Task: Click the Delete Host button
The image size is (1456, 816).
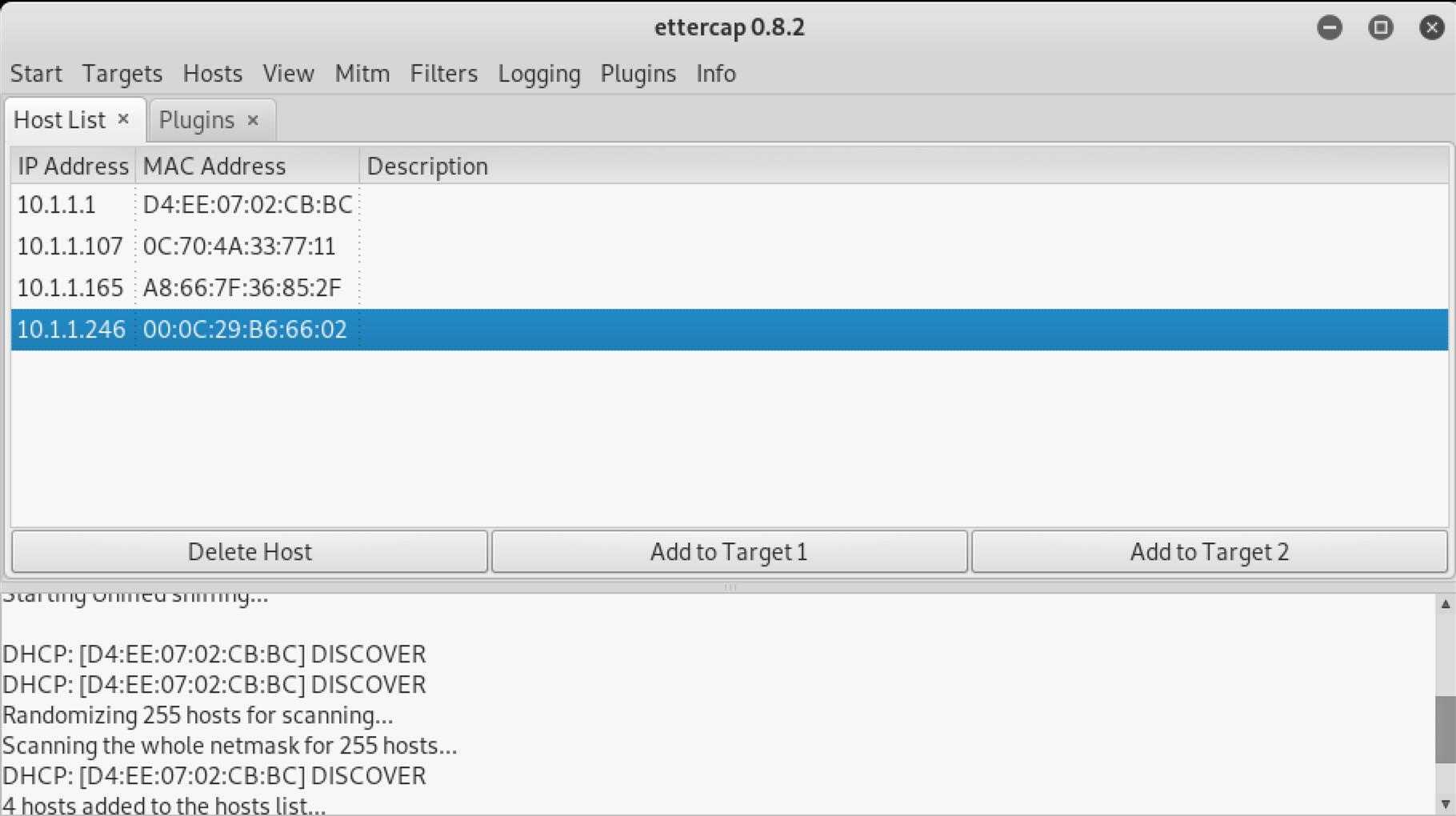Action: pos(250,552)
